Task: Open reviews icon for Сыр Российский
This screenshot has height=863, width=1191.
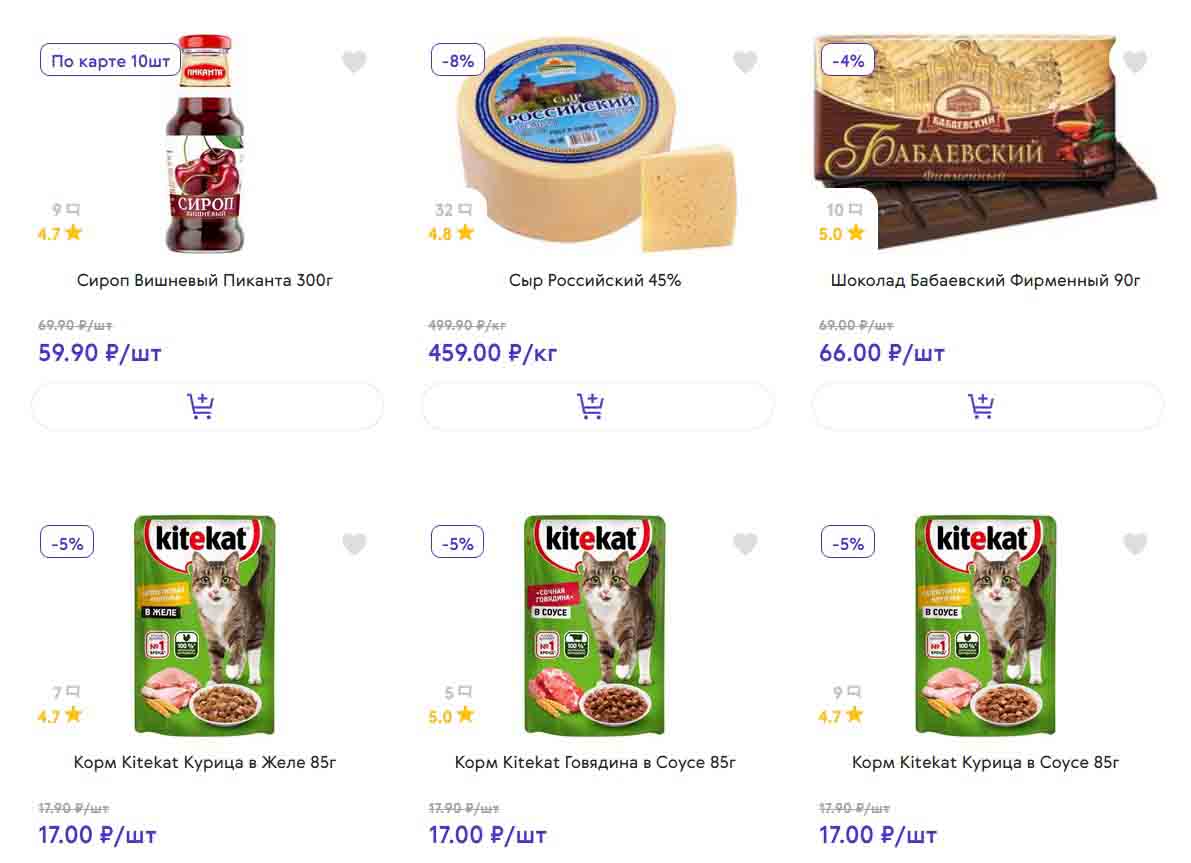Action: pyautogui.click(x=465, y=210)
